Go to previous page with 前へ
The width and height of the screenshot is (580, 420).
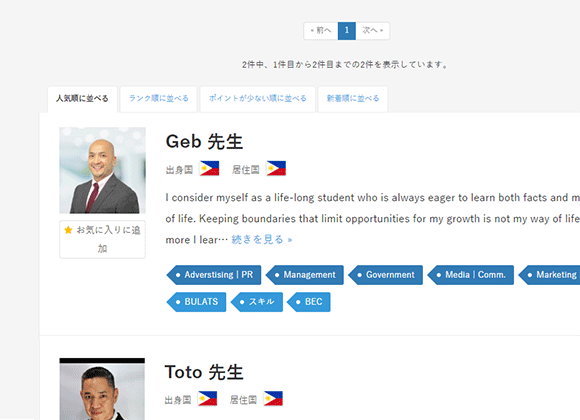(321, 31)
